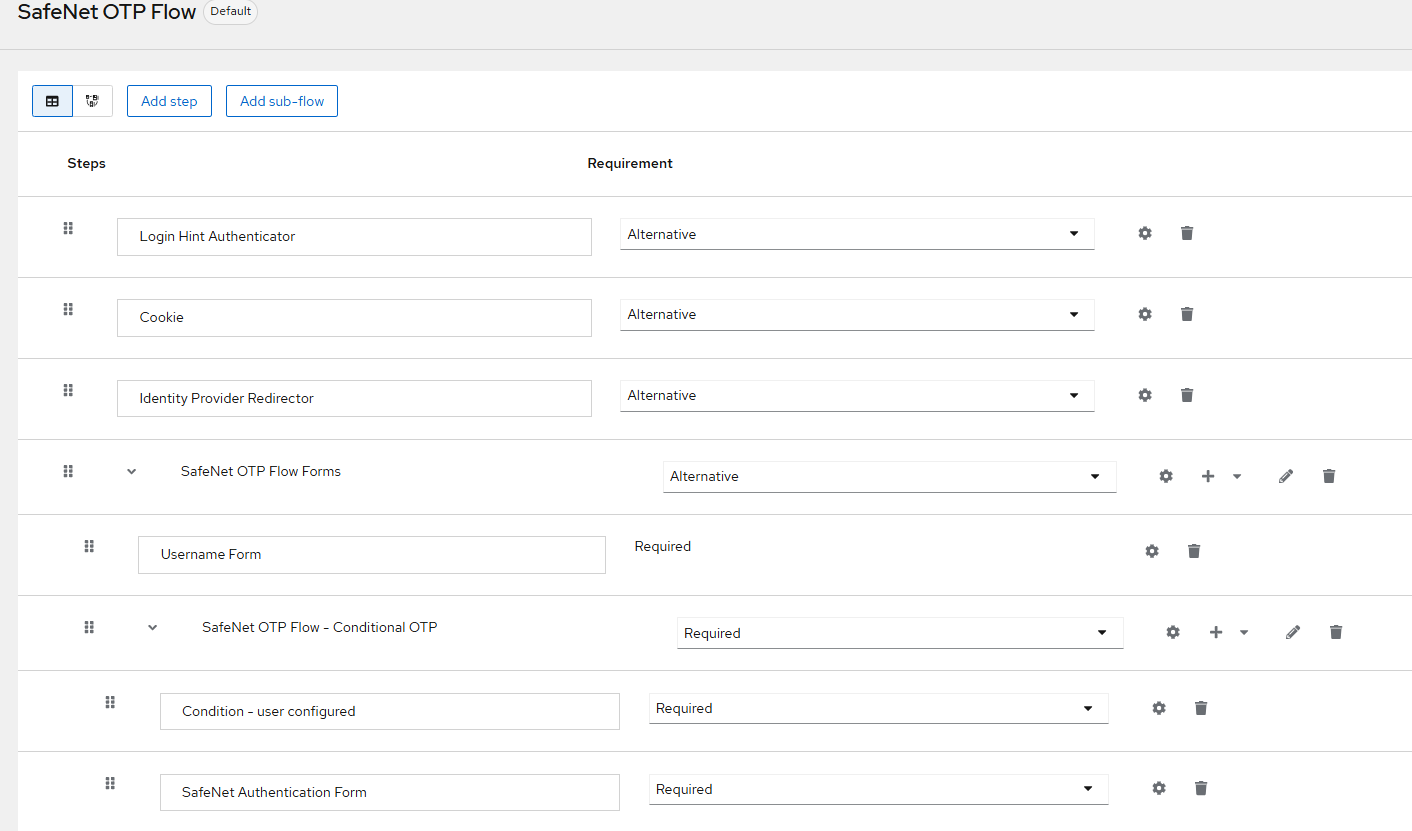Open requirement dropdown for SafeNet OTP Flow Forms
Viewport: 1412px width, 831px height.
[889, 477]
